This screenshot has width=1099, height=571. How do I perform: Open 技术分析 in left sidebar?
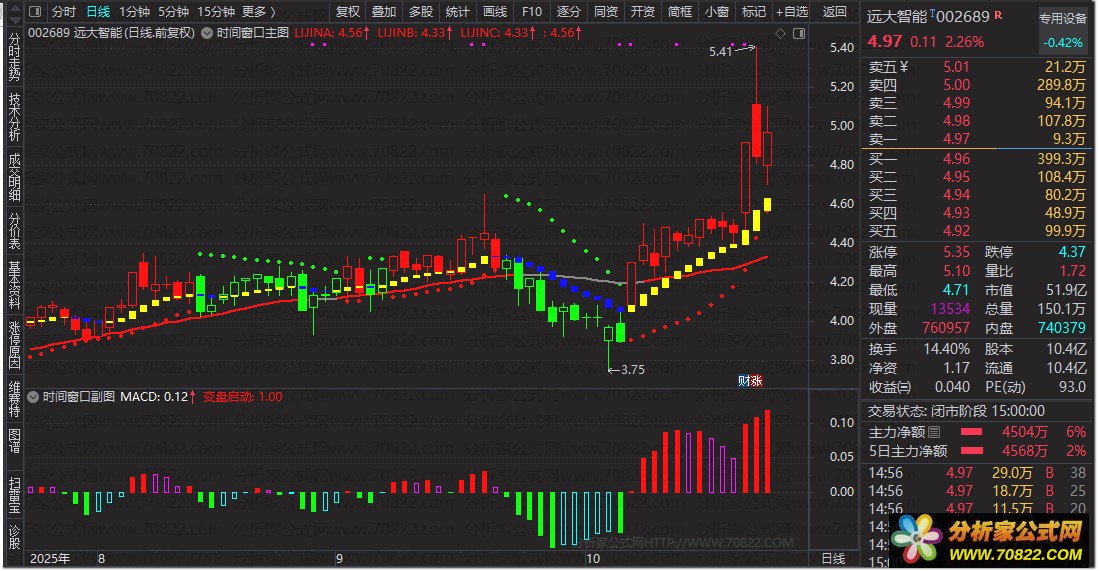point(14,116)
